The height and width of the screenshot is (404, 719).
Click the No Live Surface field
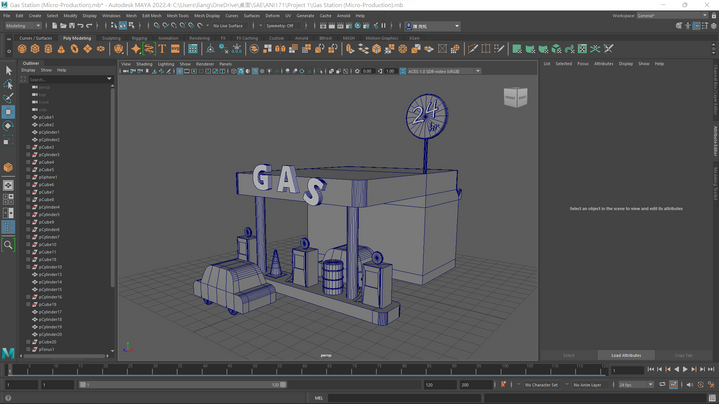(x=228, y=26)
